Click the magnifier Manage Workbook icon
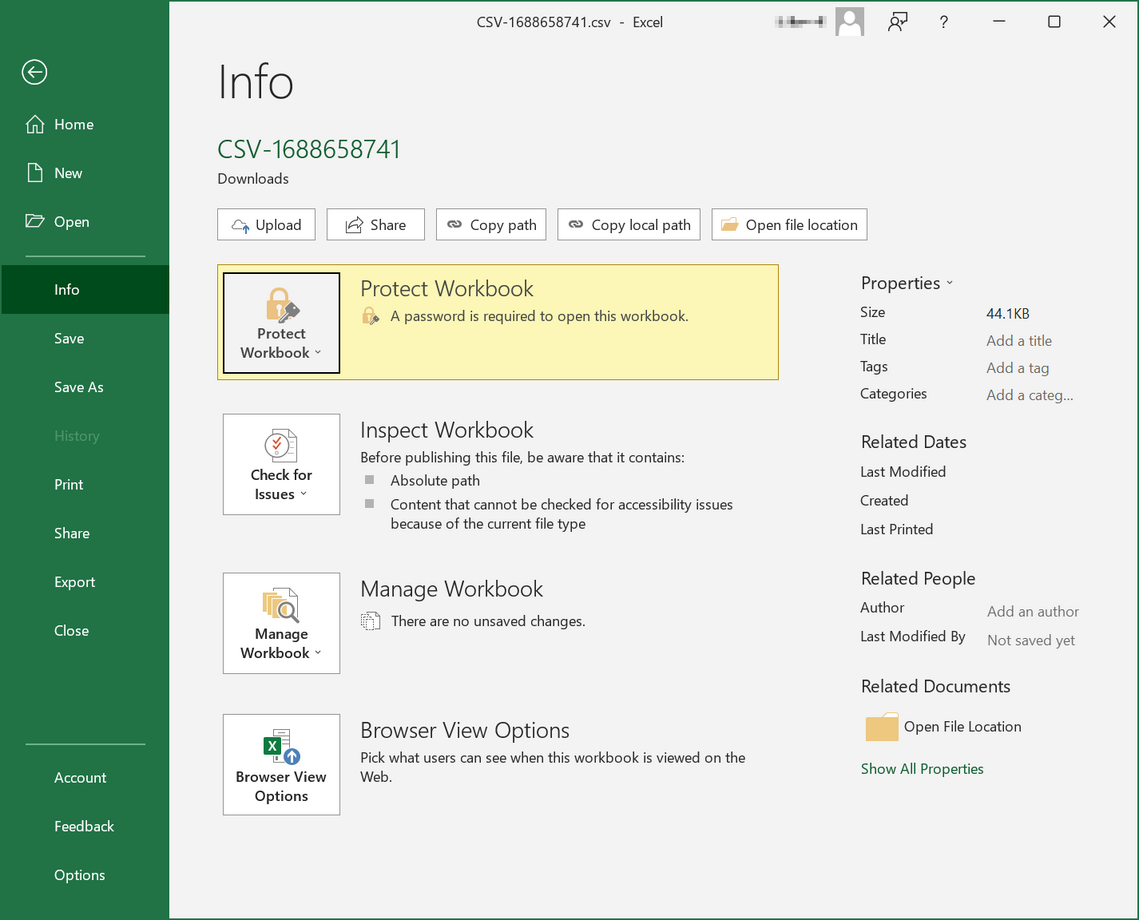The image size is (1139, 920). tap(281, 605)
